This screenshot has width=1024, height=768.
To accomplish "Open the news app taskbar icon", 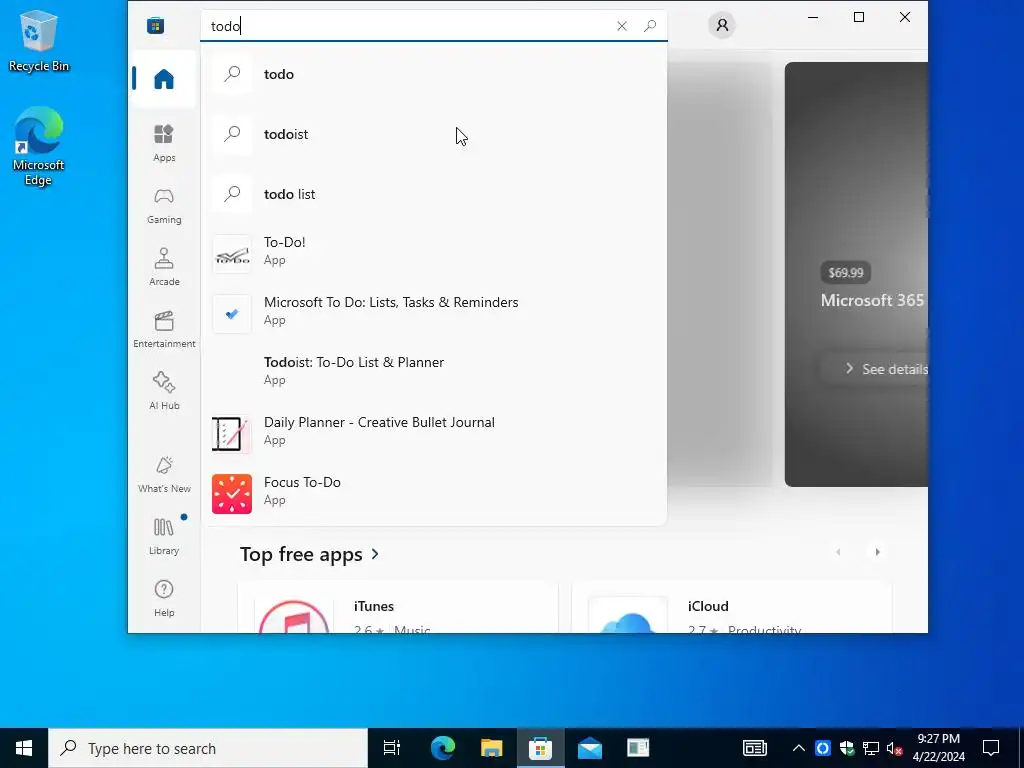I will pos(638,748).
